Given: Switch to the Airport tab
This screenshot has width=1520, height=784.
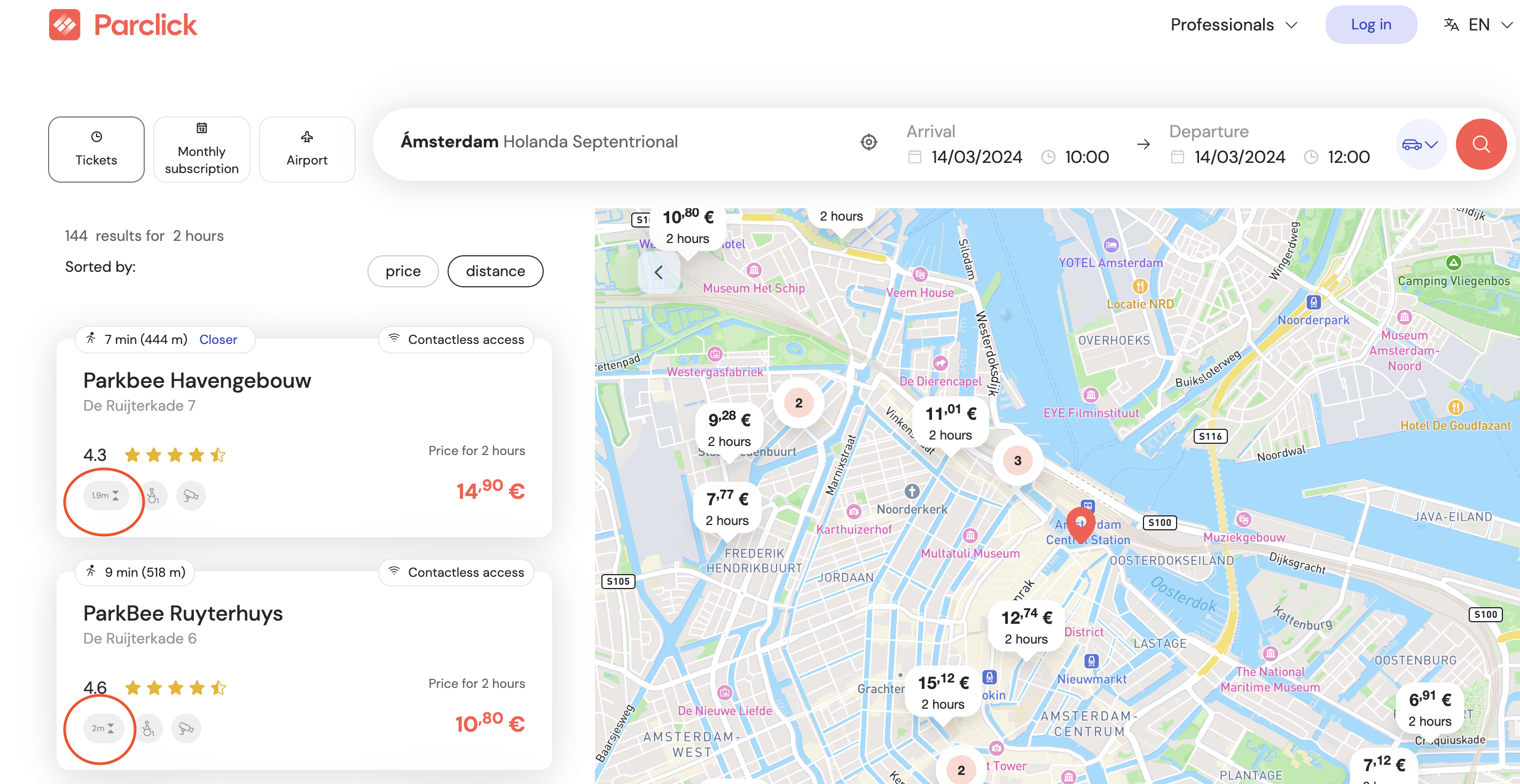Looking at the screenshot, I should (307, 149).
